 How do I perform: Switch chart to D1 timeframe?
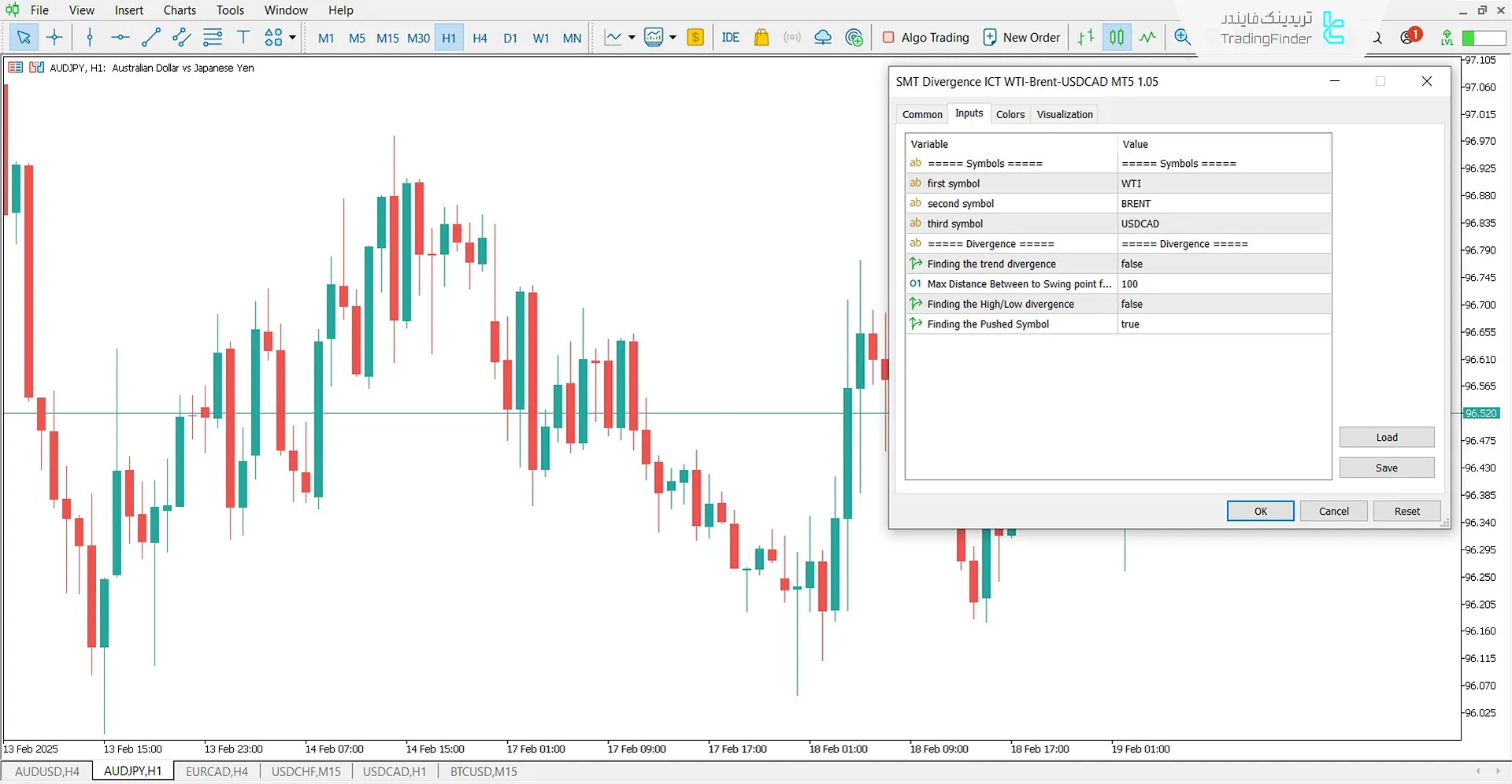tap(510, 38)
